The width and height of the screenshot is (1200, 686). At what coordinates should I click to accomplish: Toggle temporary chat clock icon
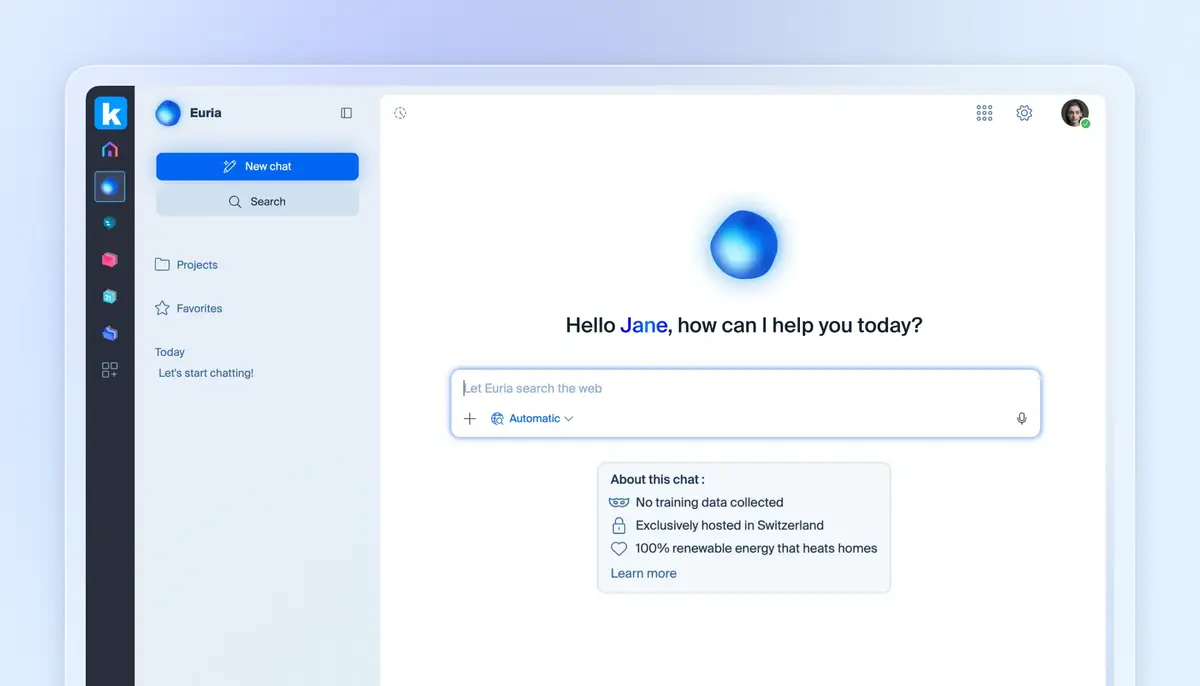(x=400, y=113)
